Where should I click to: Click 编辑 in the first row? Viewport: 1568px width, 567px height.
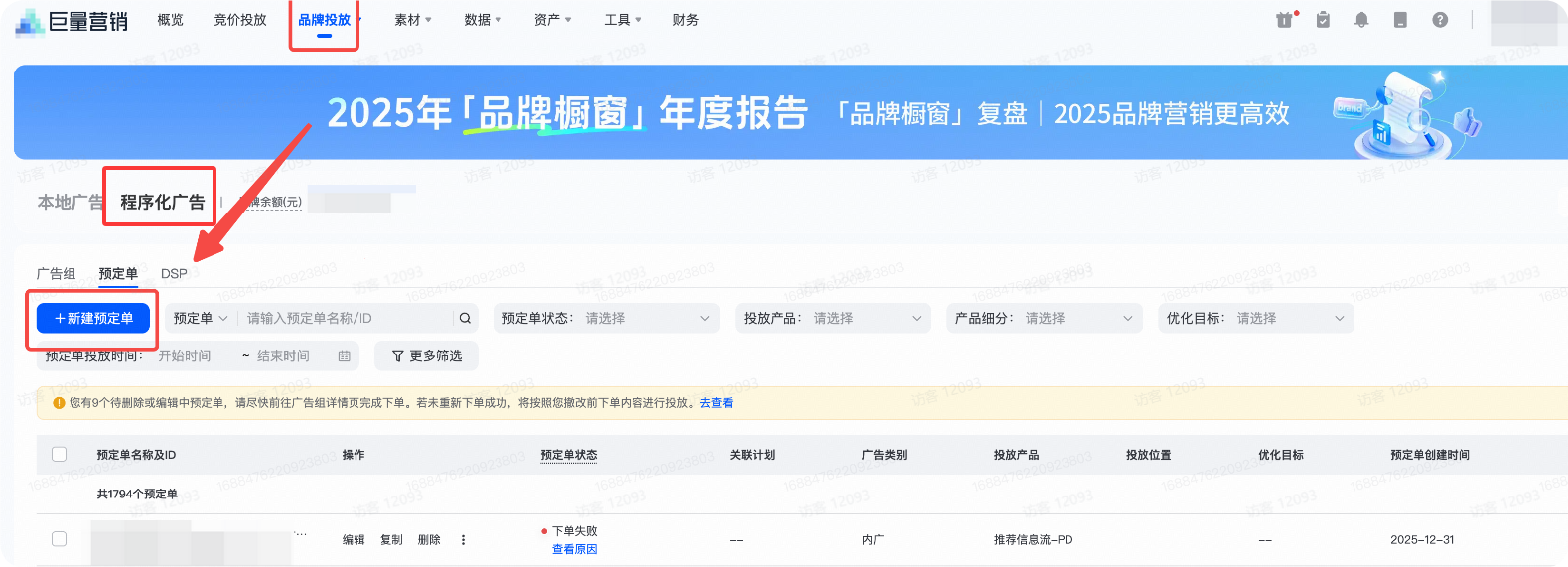tap(354, 540)
